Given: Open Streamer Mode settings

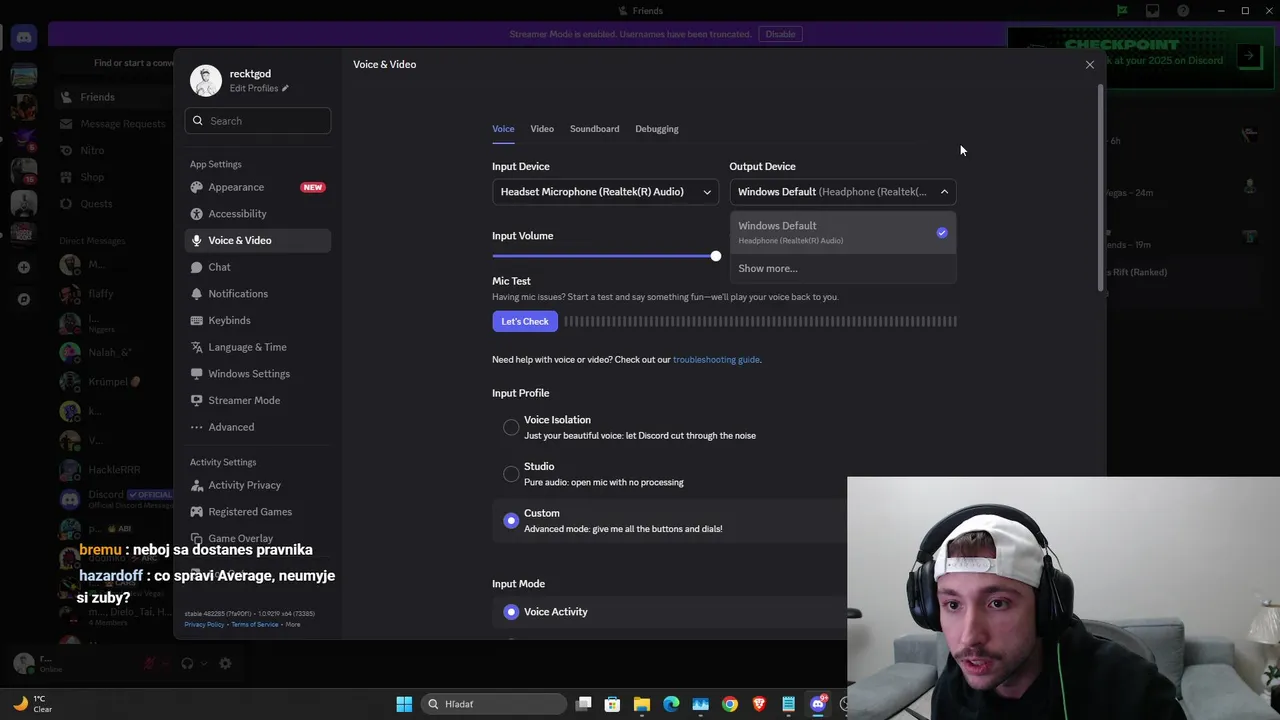Looking at the screenshot, I should pyautogui.click(x=257, y=400).
